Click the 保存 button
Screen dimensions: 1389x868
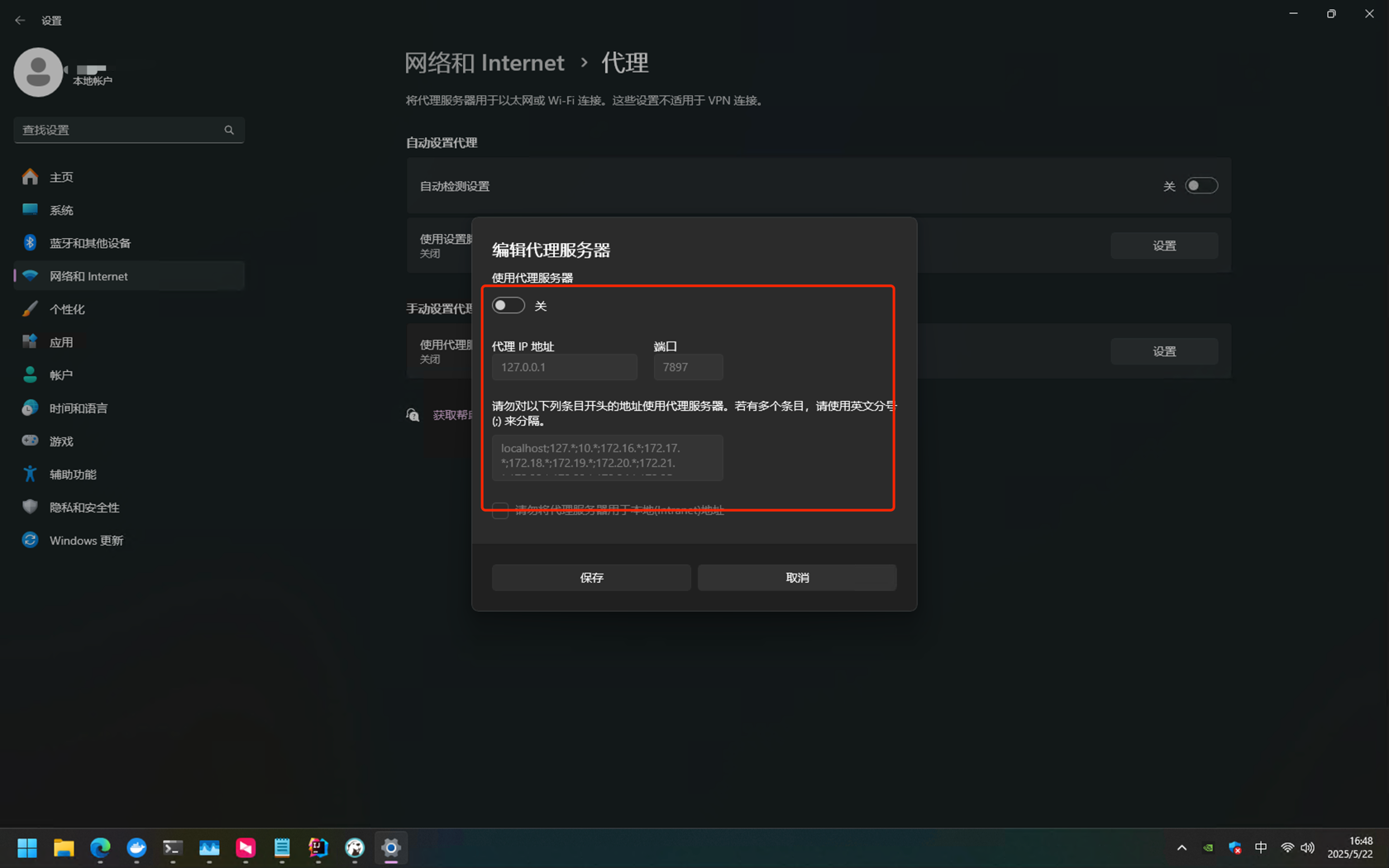point(591,578)
